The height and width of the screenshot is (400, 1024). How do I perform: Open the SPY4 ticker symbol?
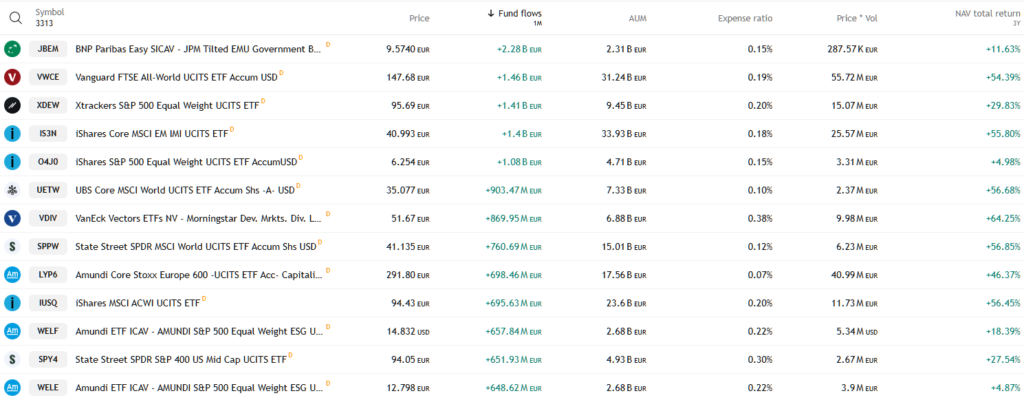pos(48,359)
